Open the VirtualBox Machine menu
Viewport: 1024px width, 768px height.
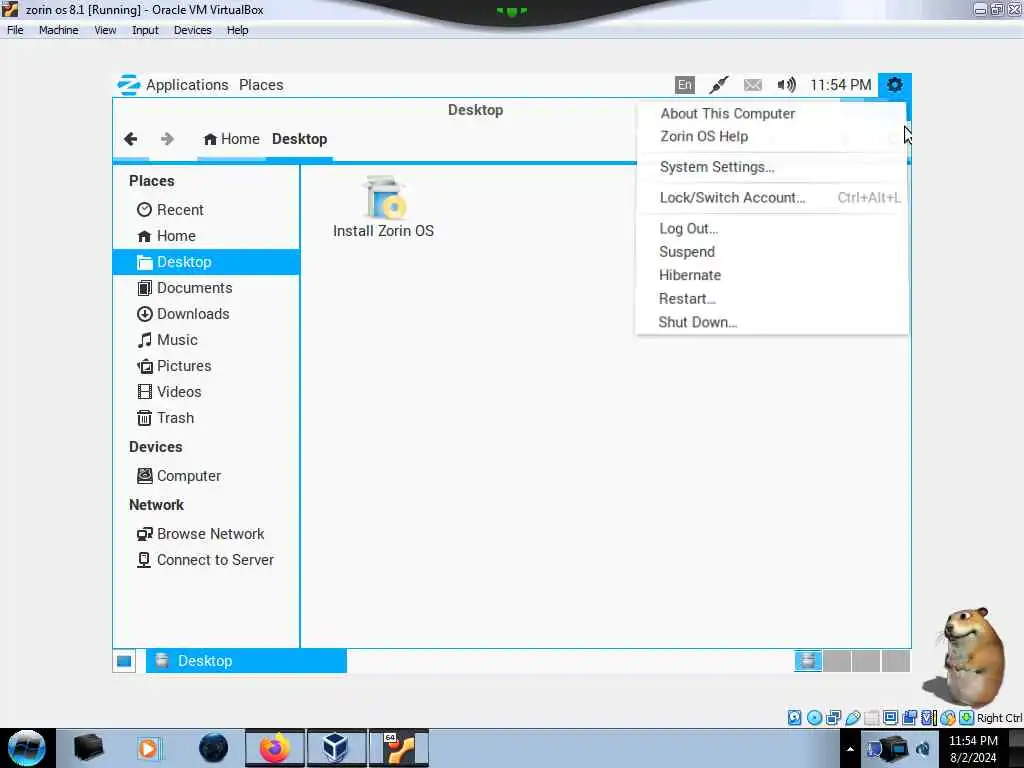click(59, 30)
